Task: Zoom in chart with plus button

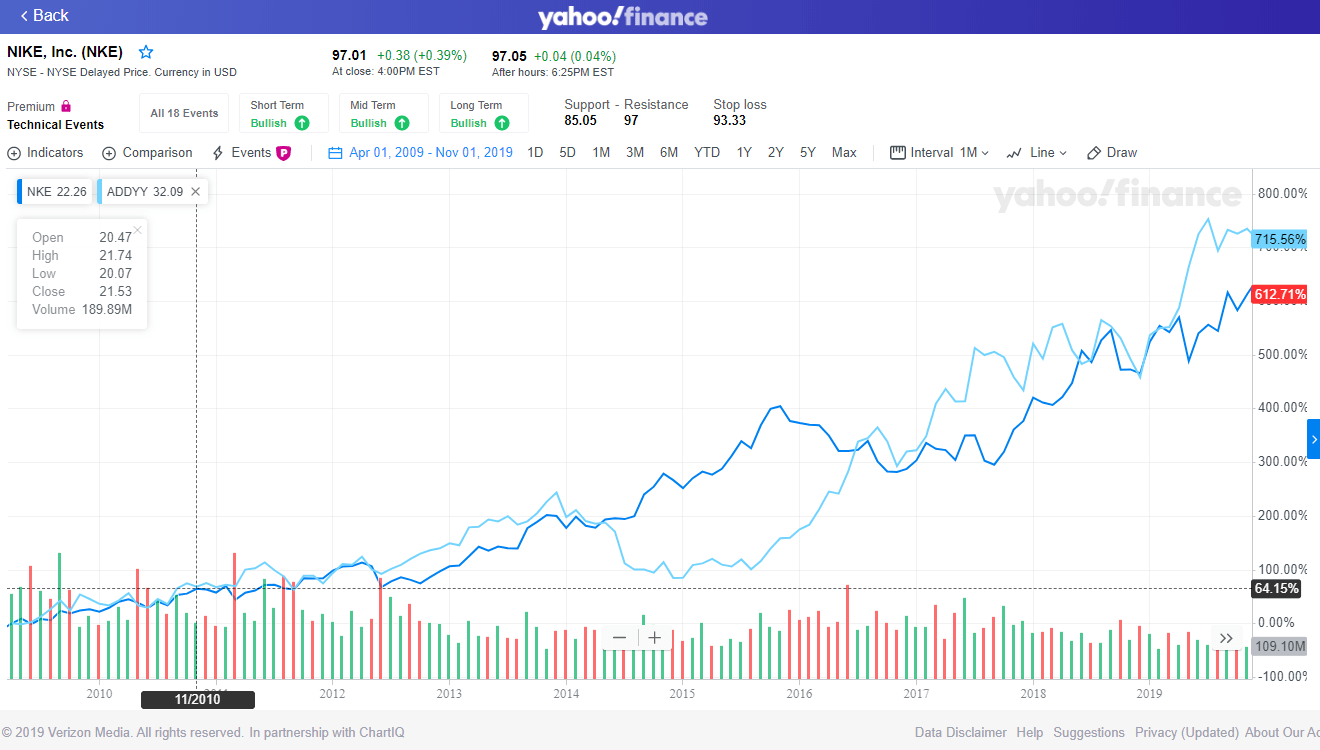Action: [655, 637]
